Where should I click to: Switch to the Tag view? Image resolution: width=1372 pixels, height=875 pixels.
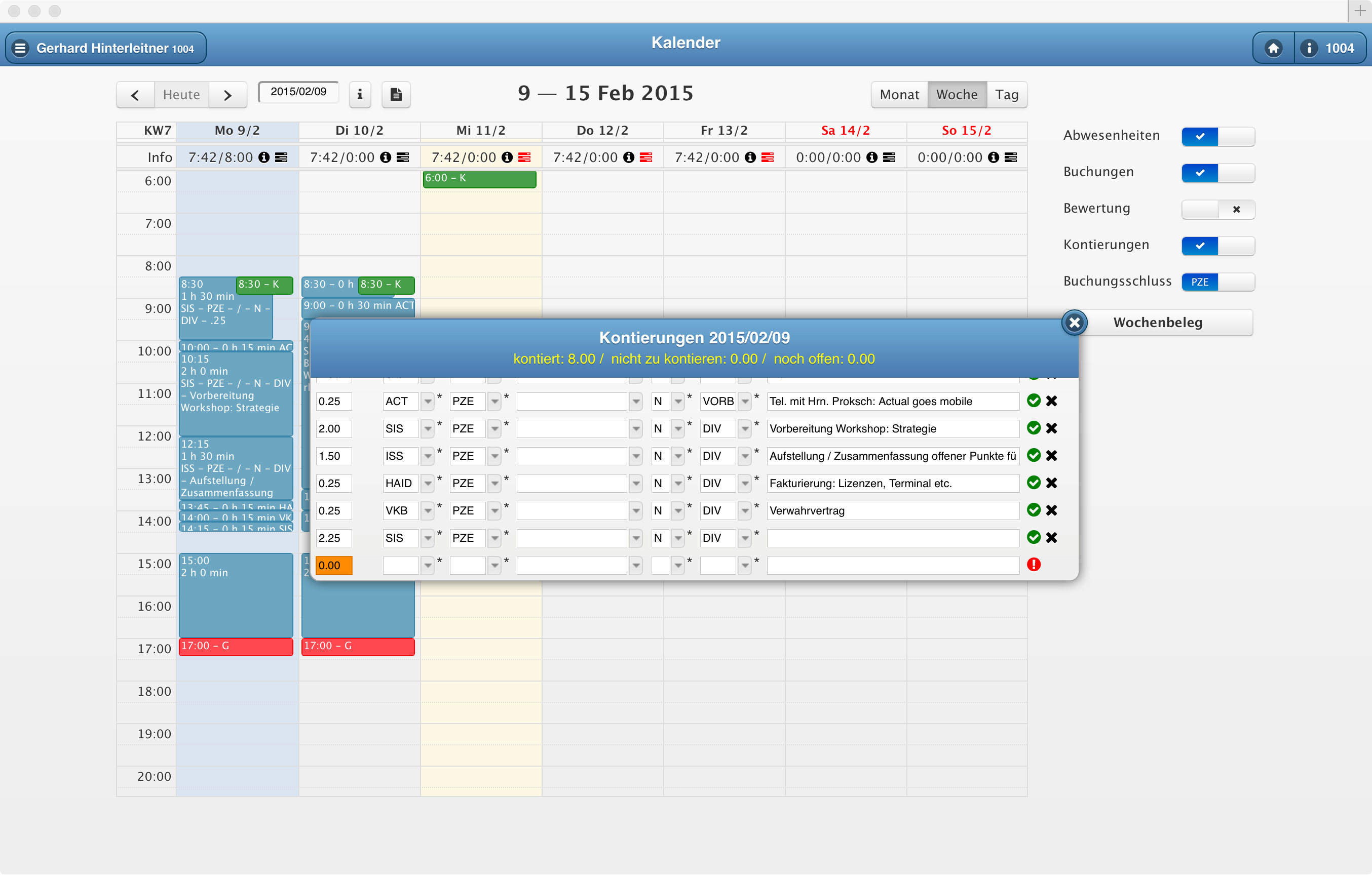1006,95
